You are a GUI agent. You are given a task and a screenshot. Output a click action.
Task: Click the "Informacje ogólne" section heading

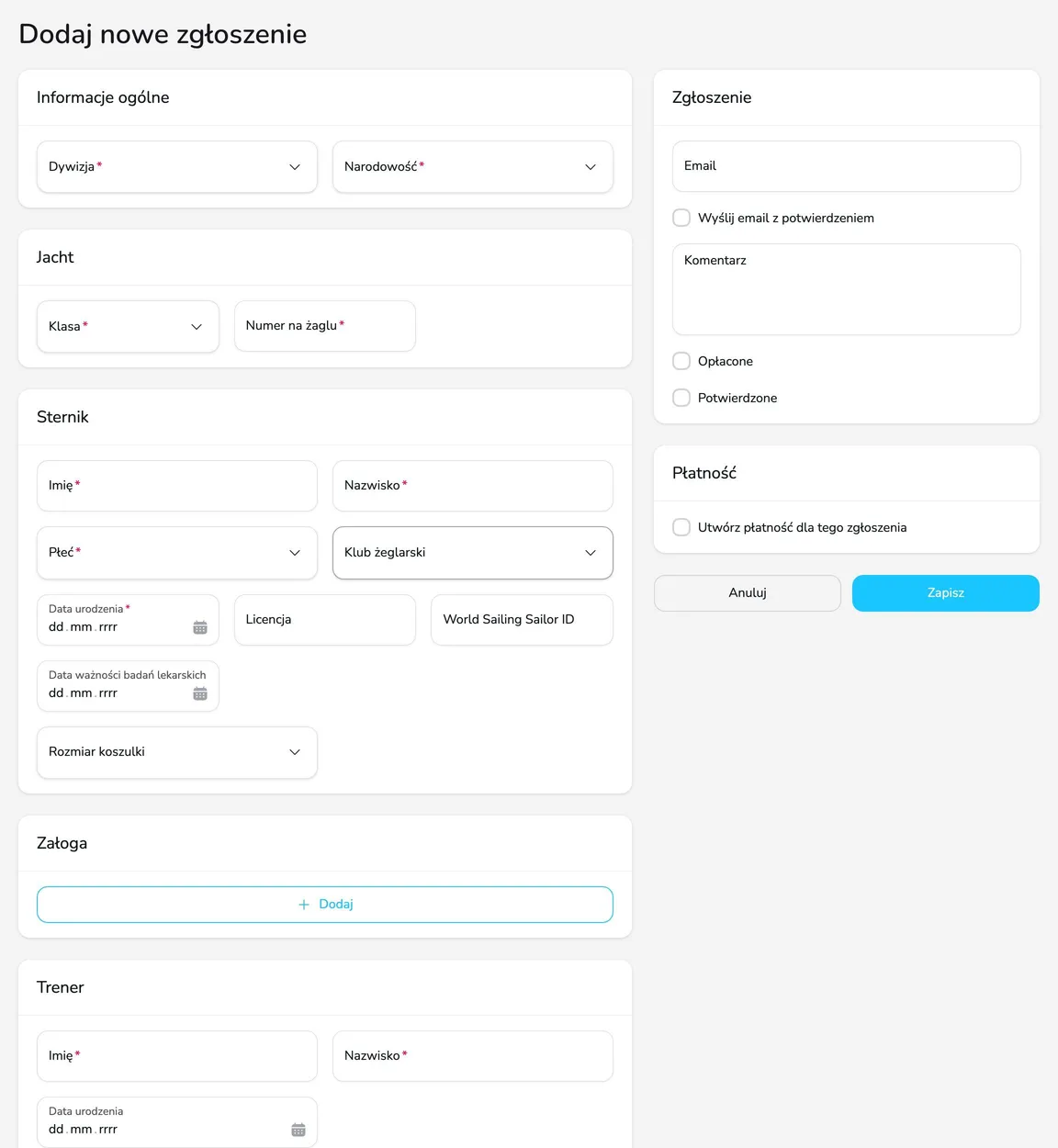pos(103,97)
